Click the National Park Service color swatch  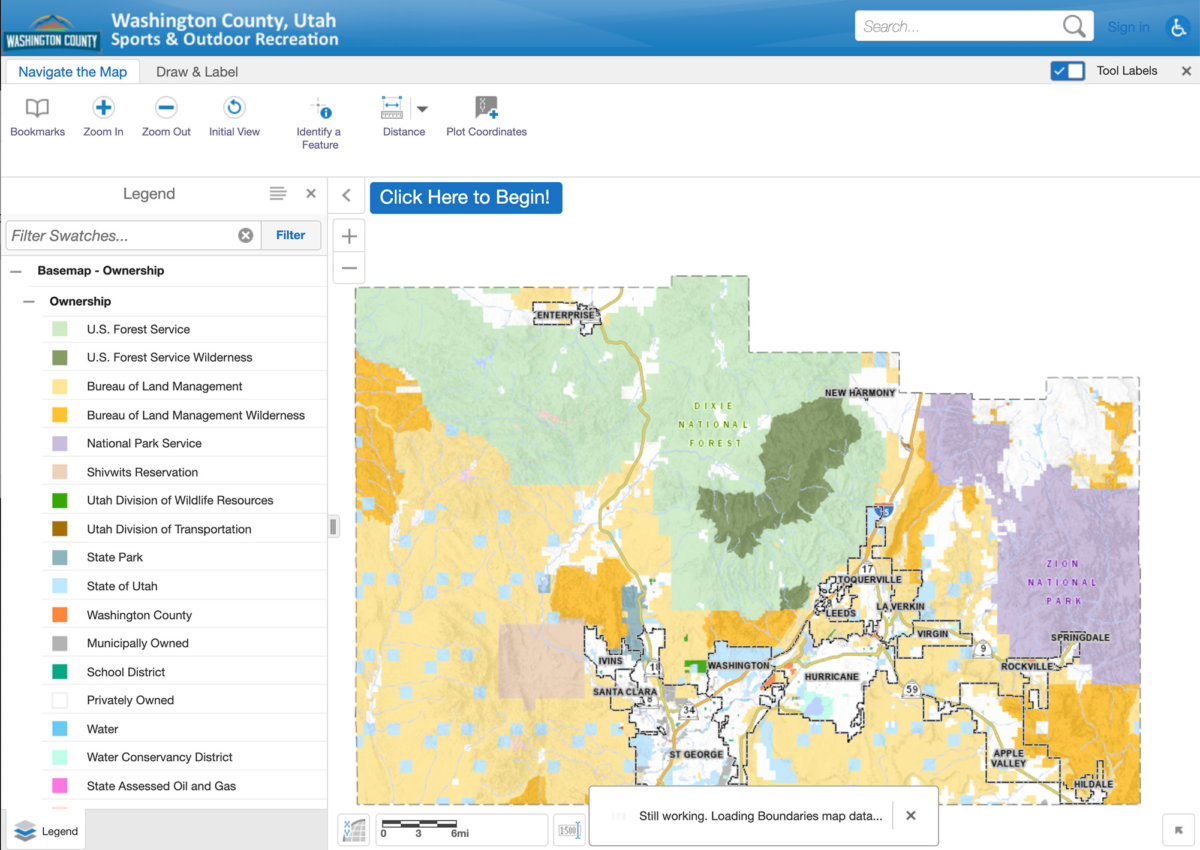60,442
